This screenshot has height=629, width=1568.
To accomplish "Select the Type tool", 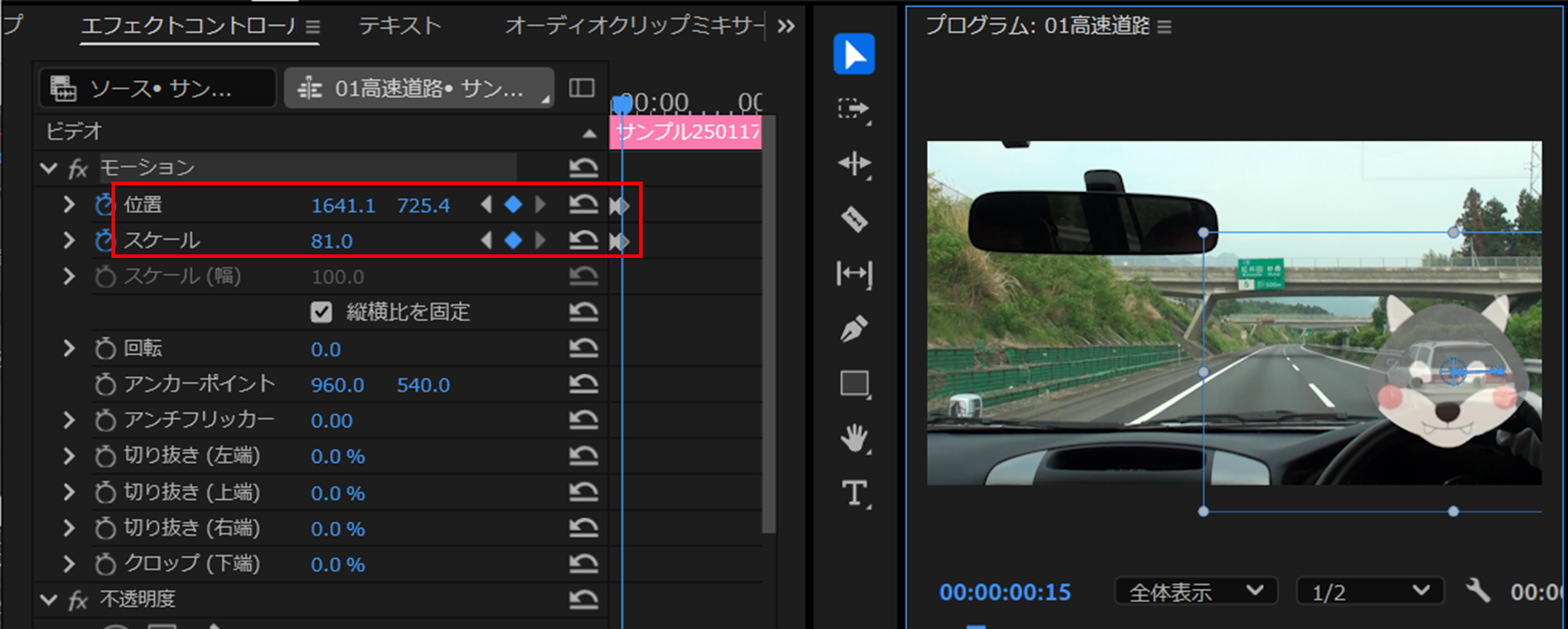I will coord(853,493).
